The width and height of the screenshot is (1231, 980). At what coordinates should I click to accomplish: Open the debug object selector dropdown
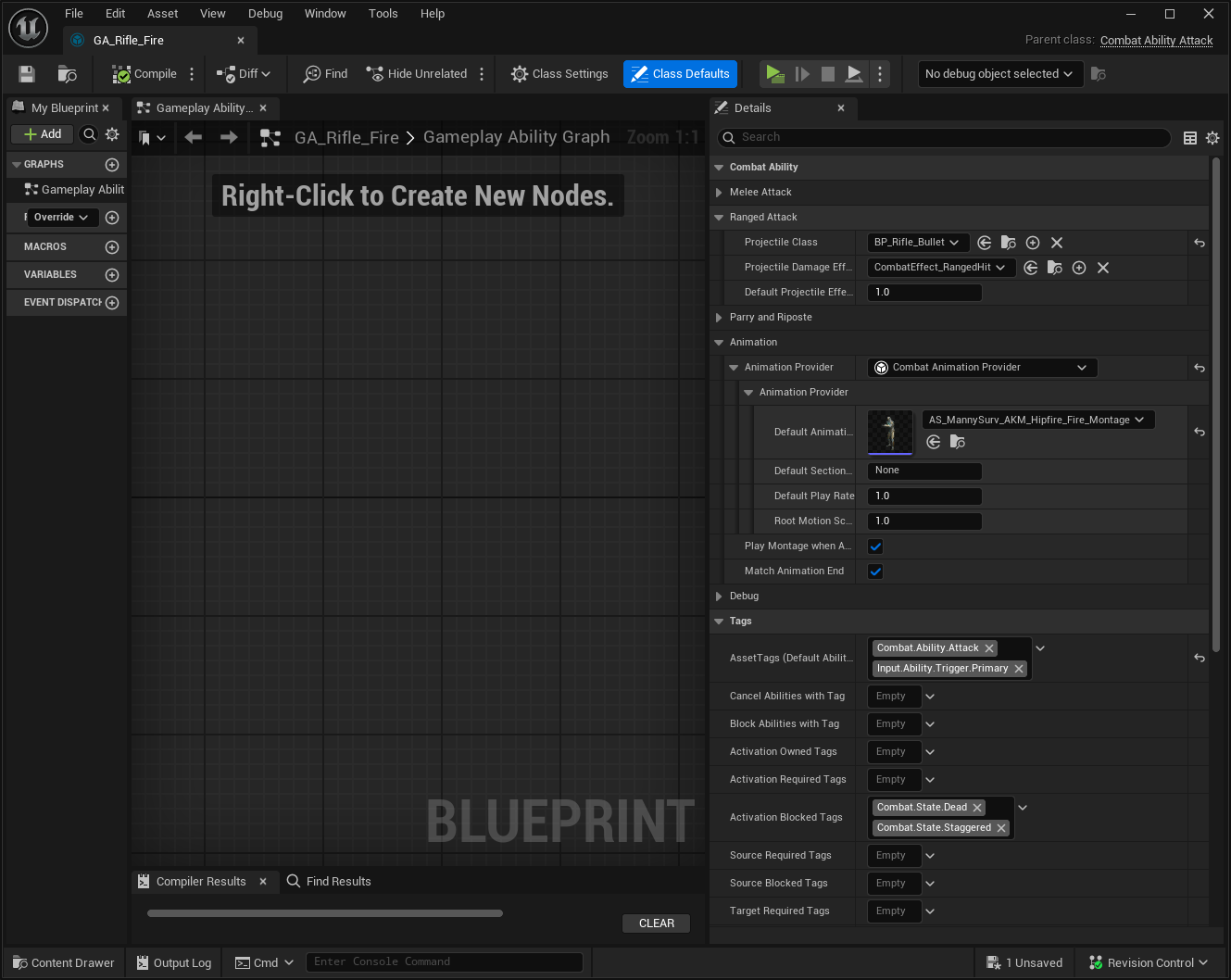click(999, 74)
